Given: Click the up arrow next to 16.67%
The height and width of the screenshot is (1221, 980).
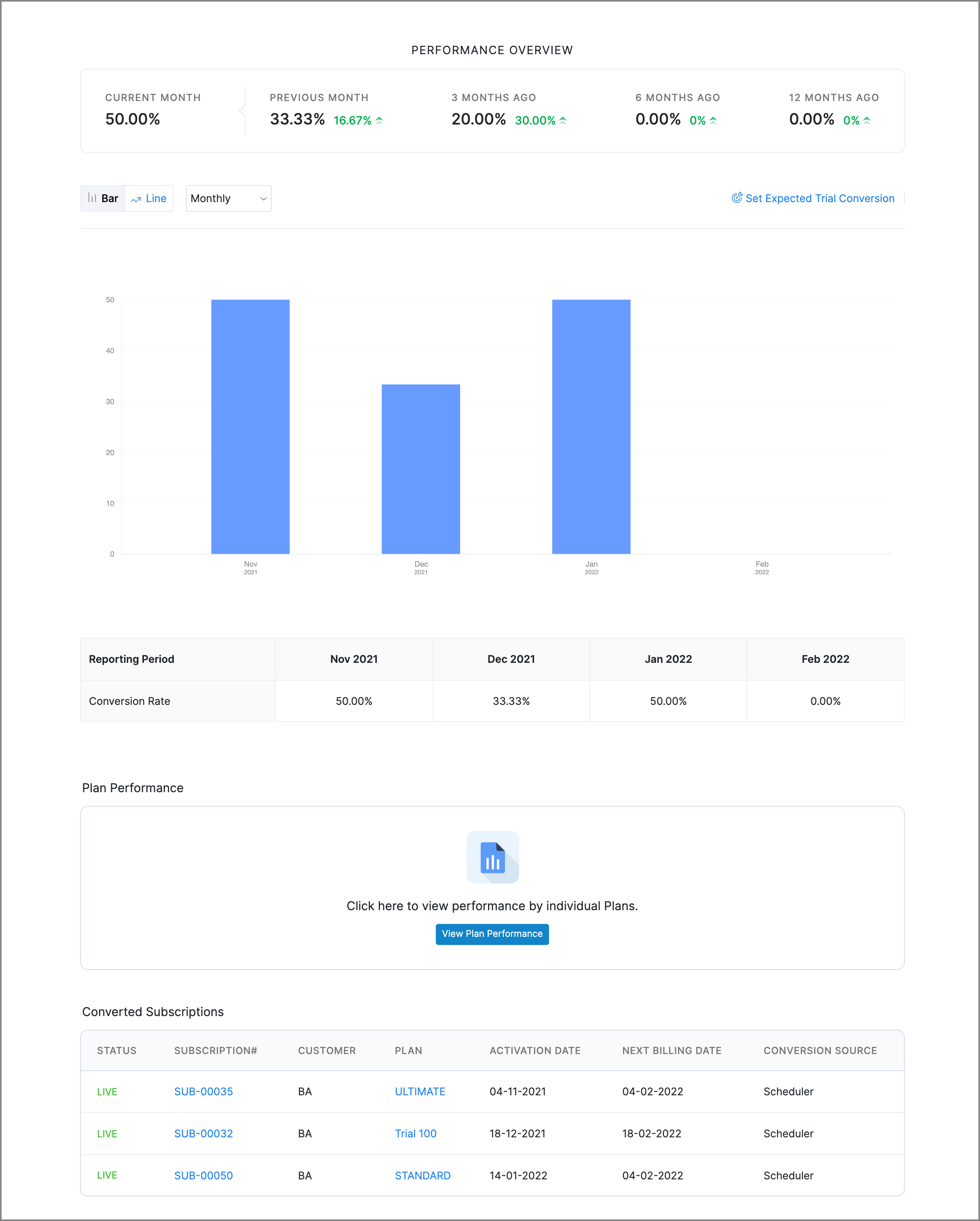Looking at the screenshot, I should click(380, 120).
